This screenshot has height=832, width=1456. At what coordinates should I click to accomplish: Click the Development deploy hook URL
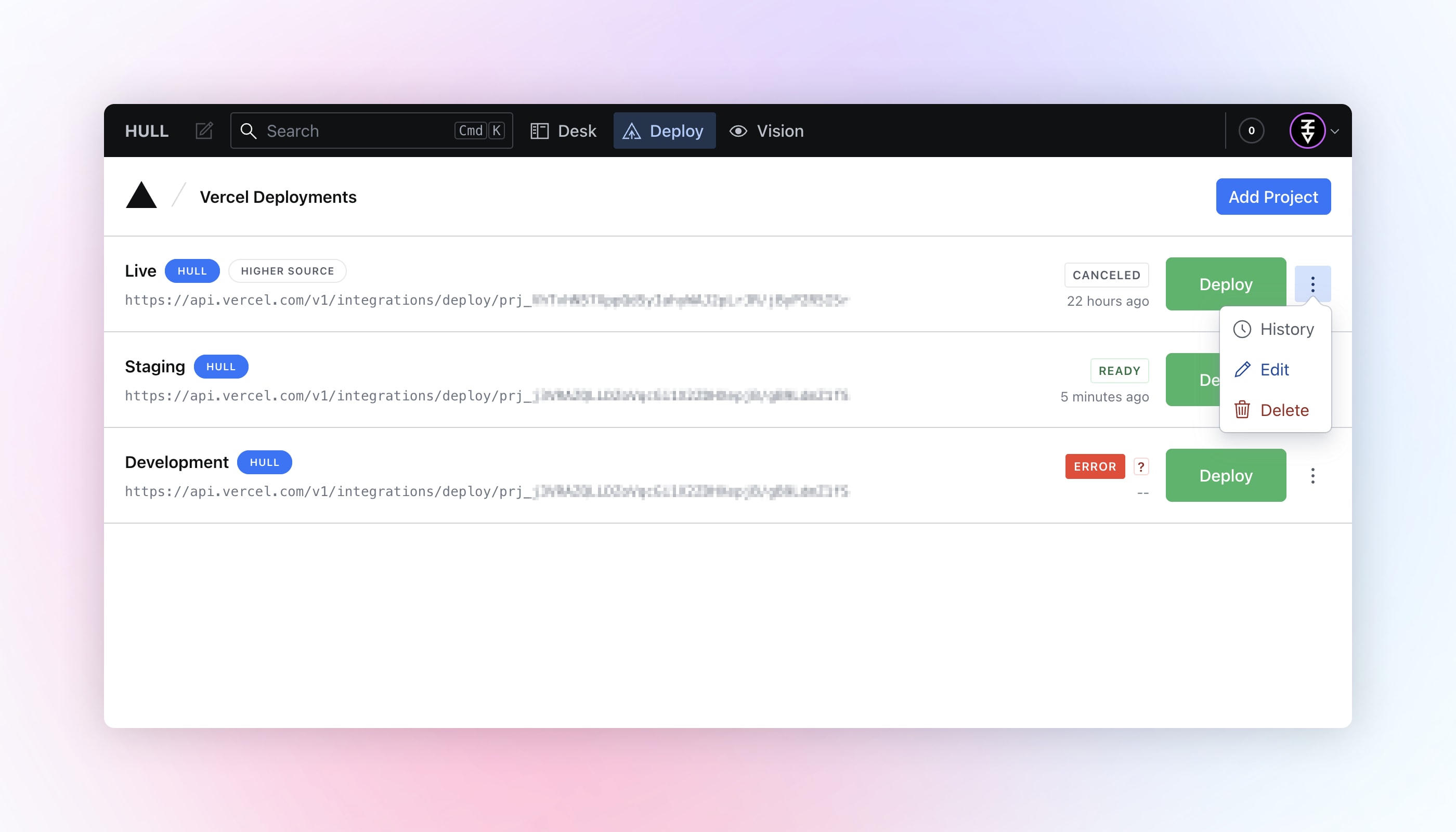pyautogui.click(x=487, y=491)
